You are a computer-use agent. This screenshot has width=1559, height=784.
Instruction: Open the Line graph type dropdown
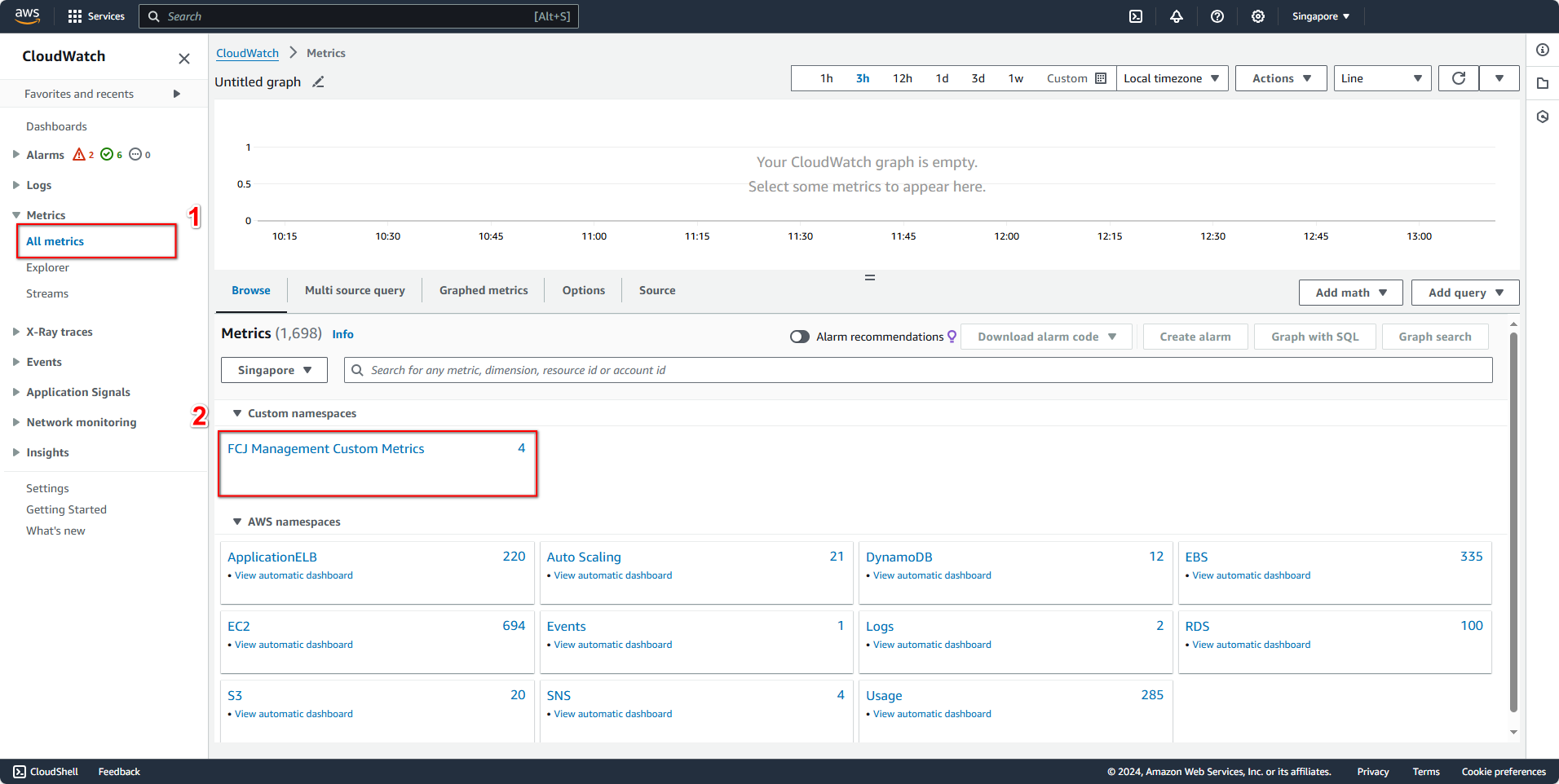tap(1381, 78)
